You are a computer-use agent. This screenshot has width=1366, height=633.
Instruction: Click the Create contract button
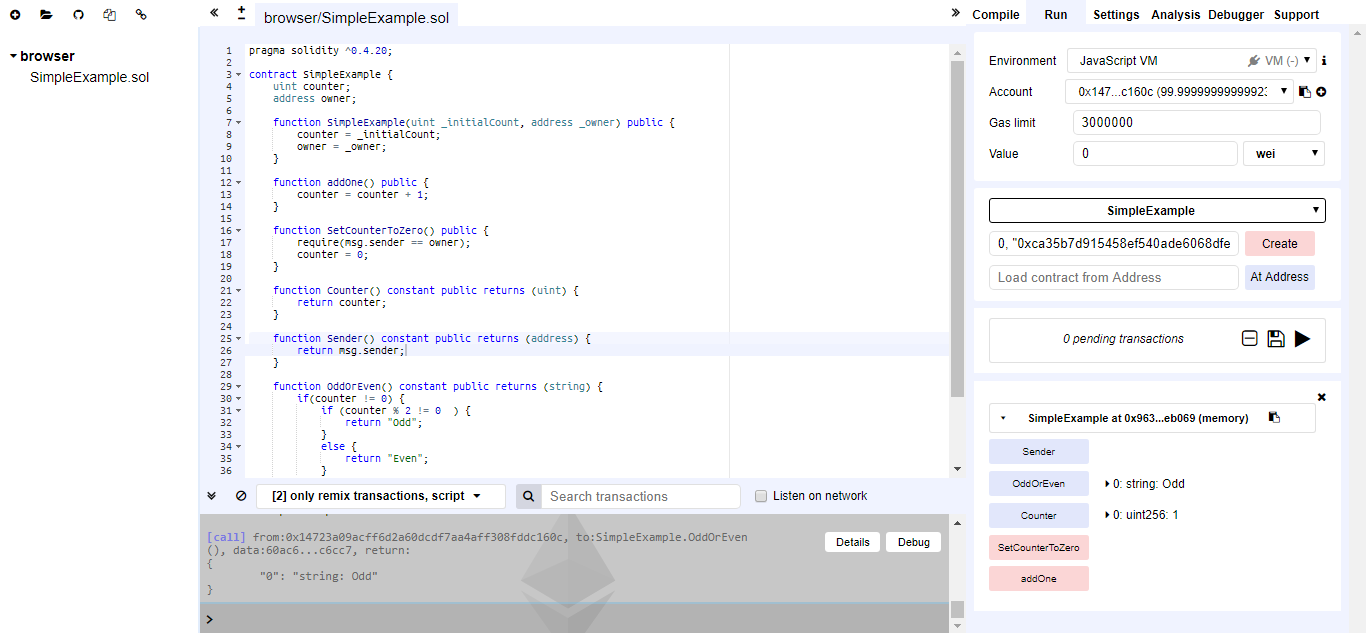[1280, 244]
